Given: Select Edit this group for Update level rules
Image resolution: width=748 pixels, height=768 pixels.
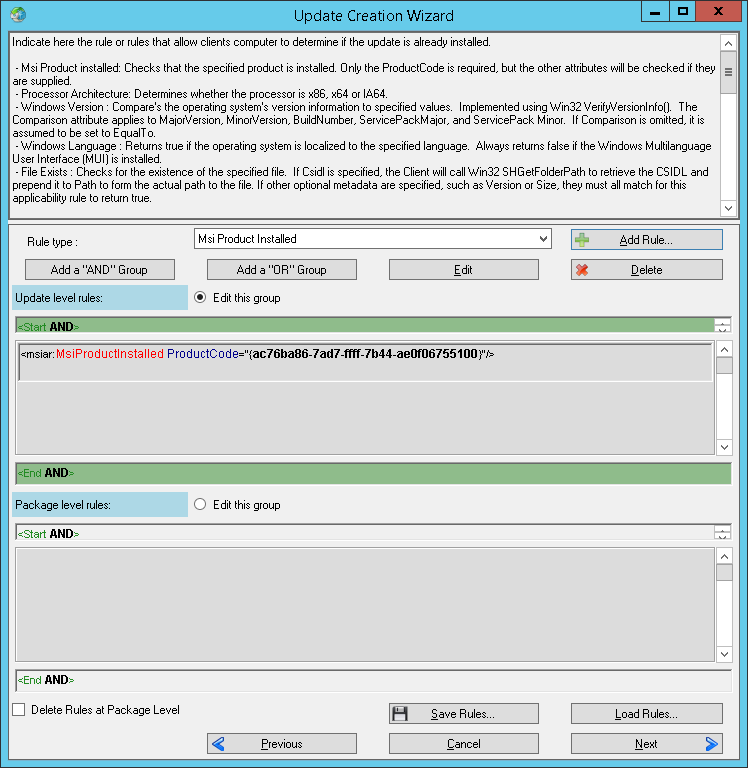Looking at the screenshot, I should tap(200, 297).
